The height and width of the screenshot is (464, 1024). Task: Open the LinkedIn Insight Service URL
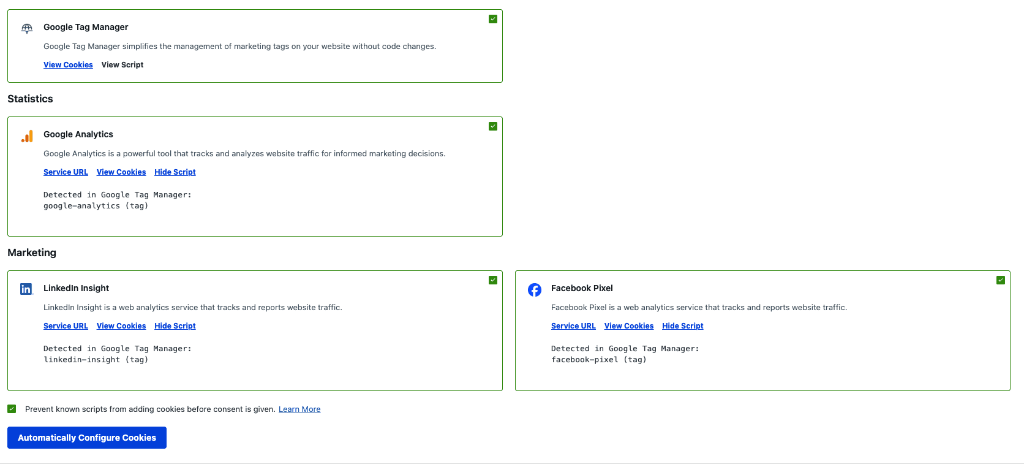(x=65, y=326)
